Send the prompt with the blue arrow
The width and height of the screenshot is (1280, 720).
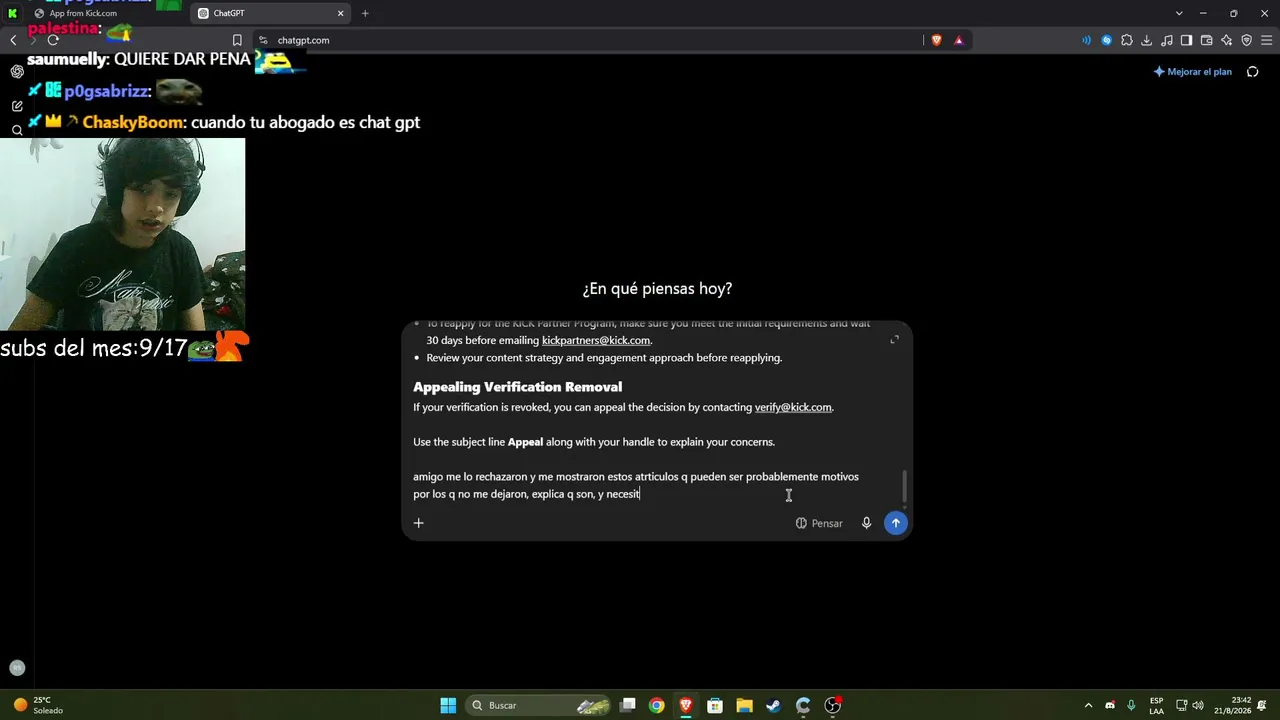click(x=895, y=523)
